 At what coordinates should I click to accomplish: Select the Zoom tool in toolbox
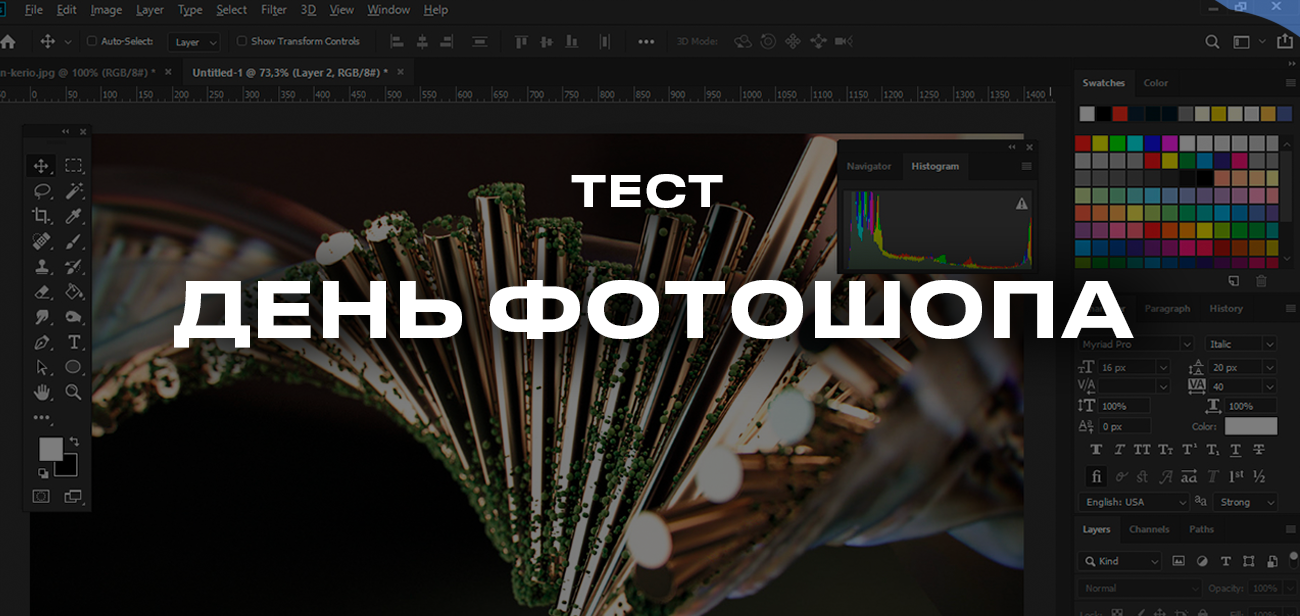(x=74, y=392)
